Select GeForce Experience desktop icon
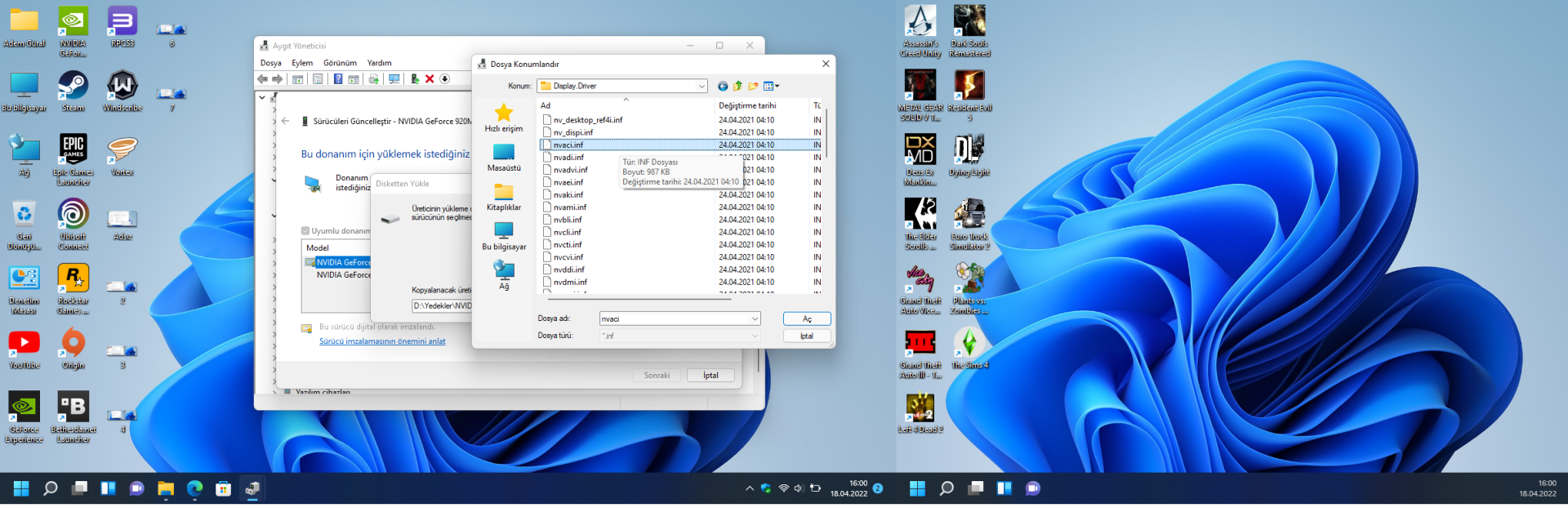 (24, 417)
